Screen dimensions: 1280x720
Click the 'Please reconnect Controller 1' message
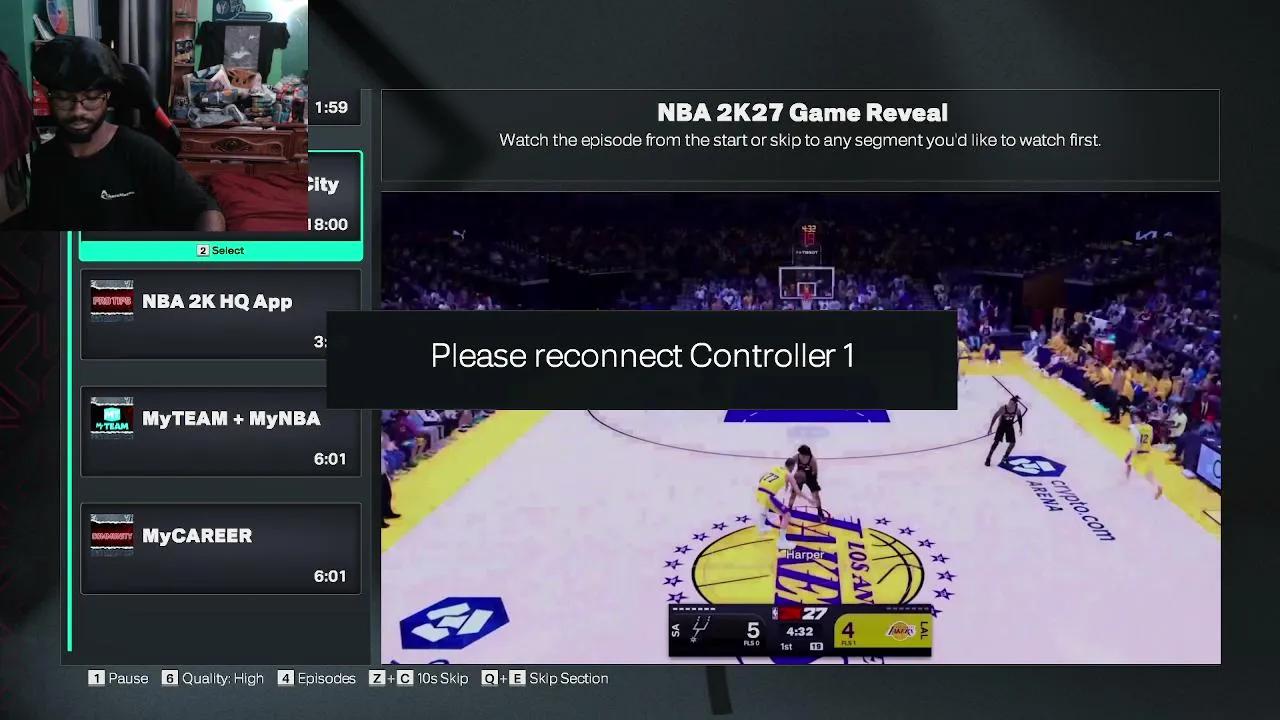[x=642, y=356]
